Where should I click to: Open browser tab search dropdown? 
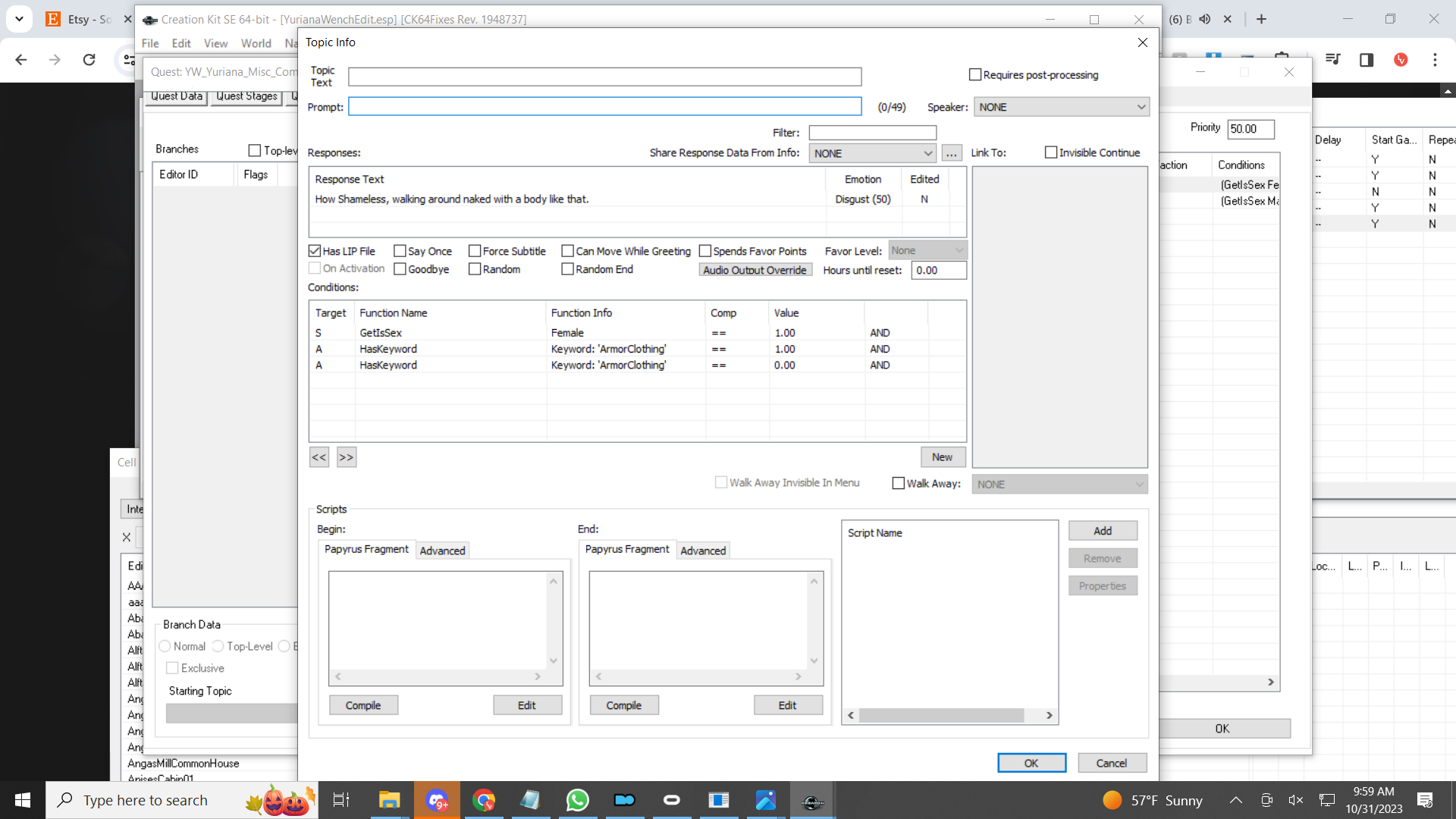(x=19, y=19)
